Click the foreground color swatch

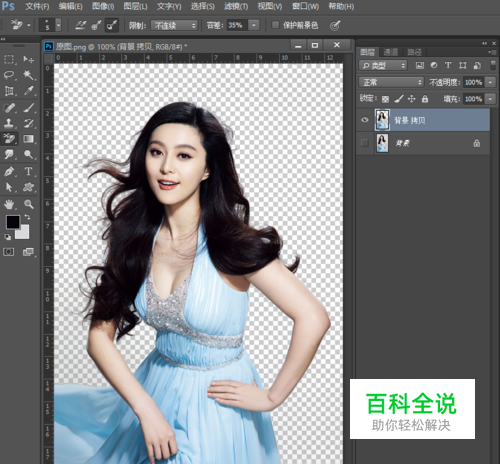(13, 222)
